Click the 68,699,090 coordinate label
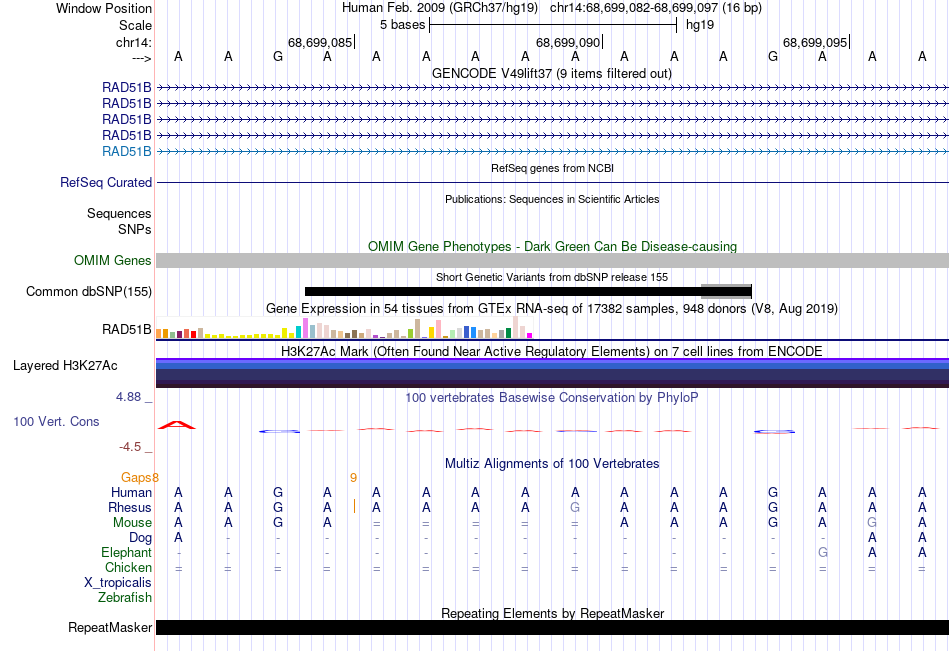This screenshot has height=651, width=950. [568, 42]
